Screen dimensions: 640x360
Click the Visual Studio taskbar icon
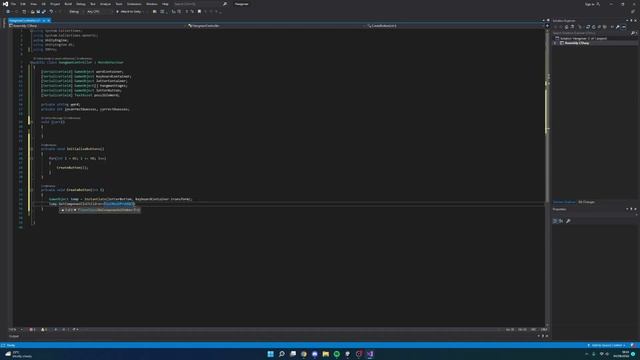click(x=370, y=354)
